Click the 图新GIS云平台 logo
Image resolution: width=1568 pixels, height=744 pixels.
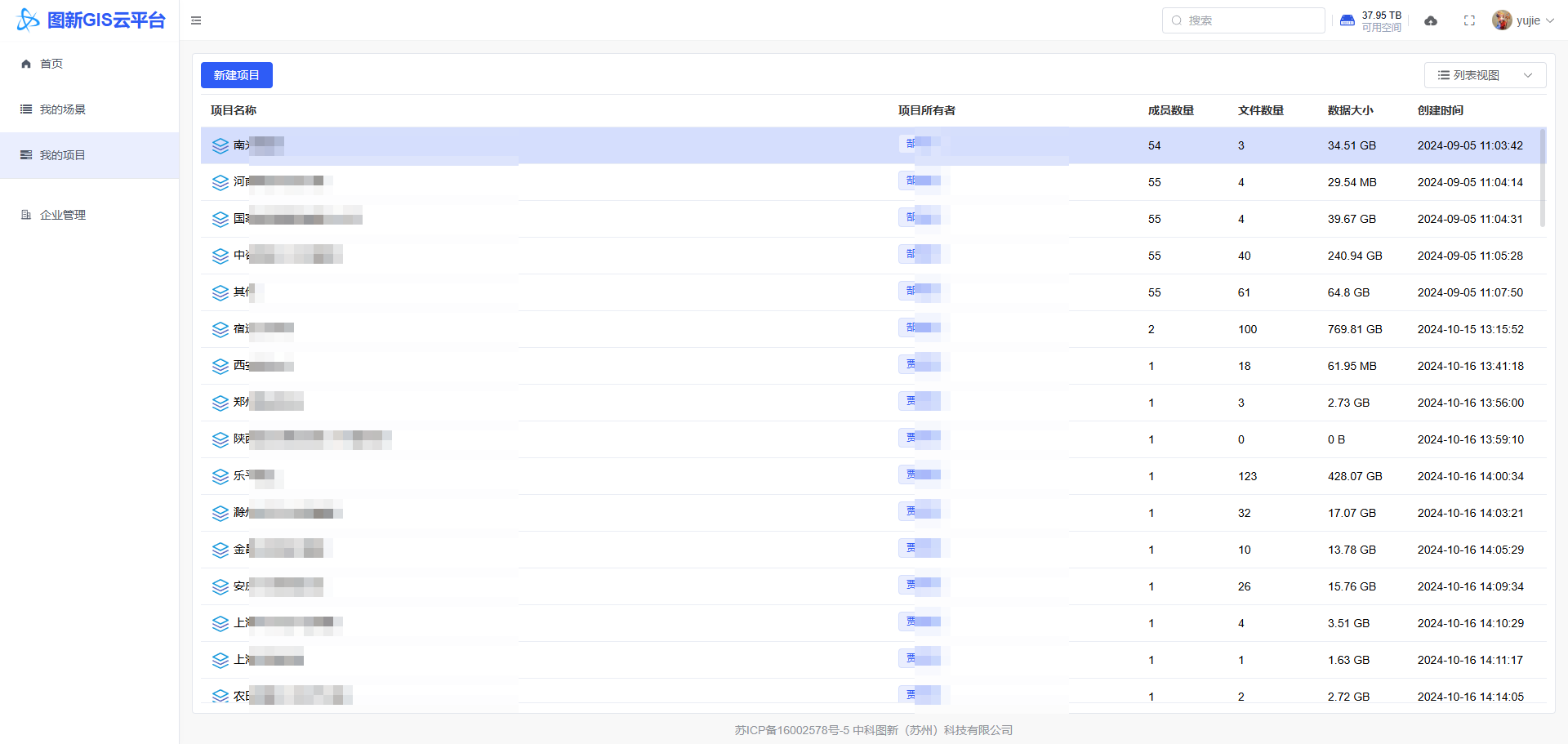pyautogui.click(x=91, y=20)
